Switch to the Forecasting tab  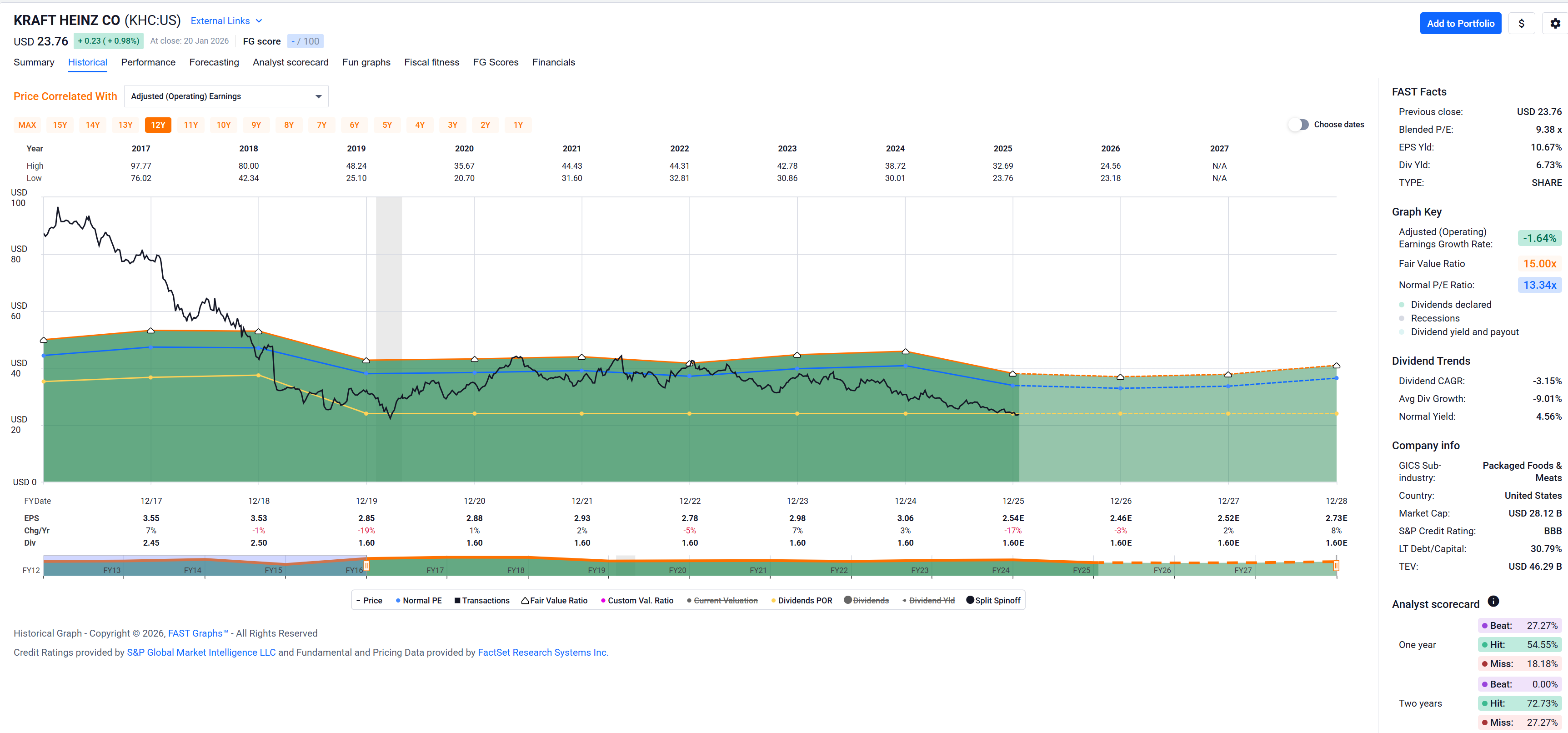(214, 63)
